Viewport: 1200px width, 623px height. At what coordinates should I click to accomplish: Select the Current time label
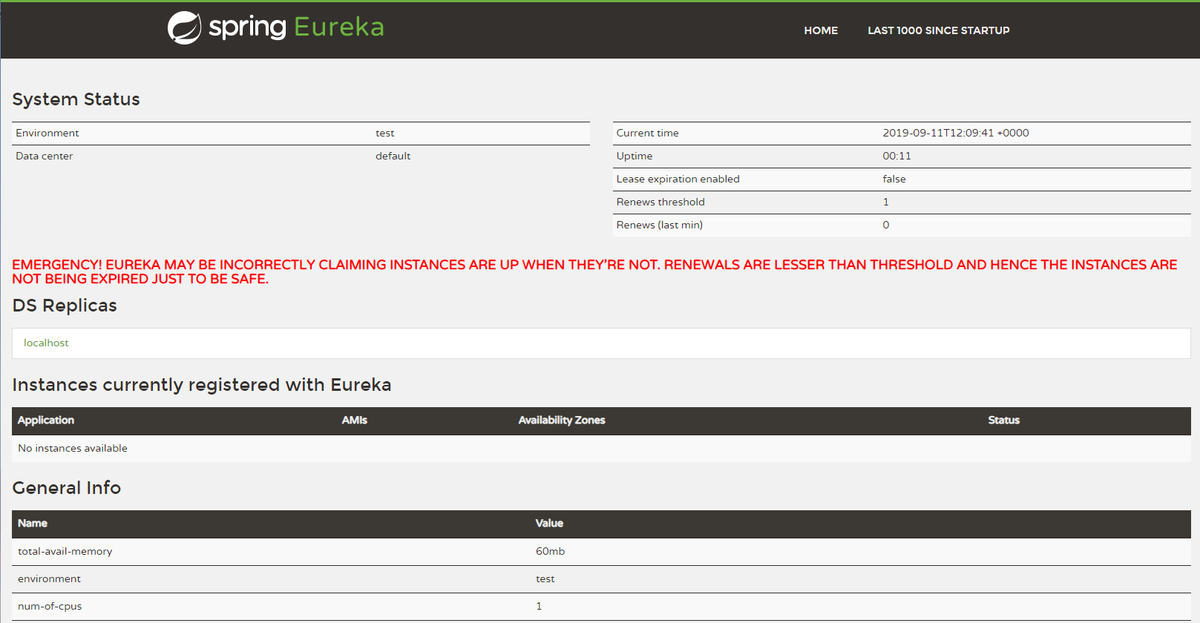pos(647,133)
